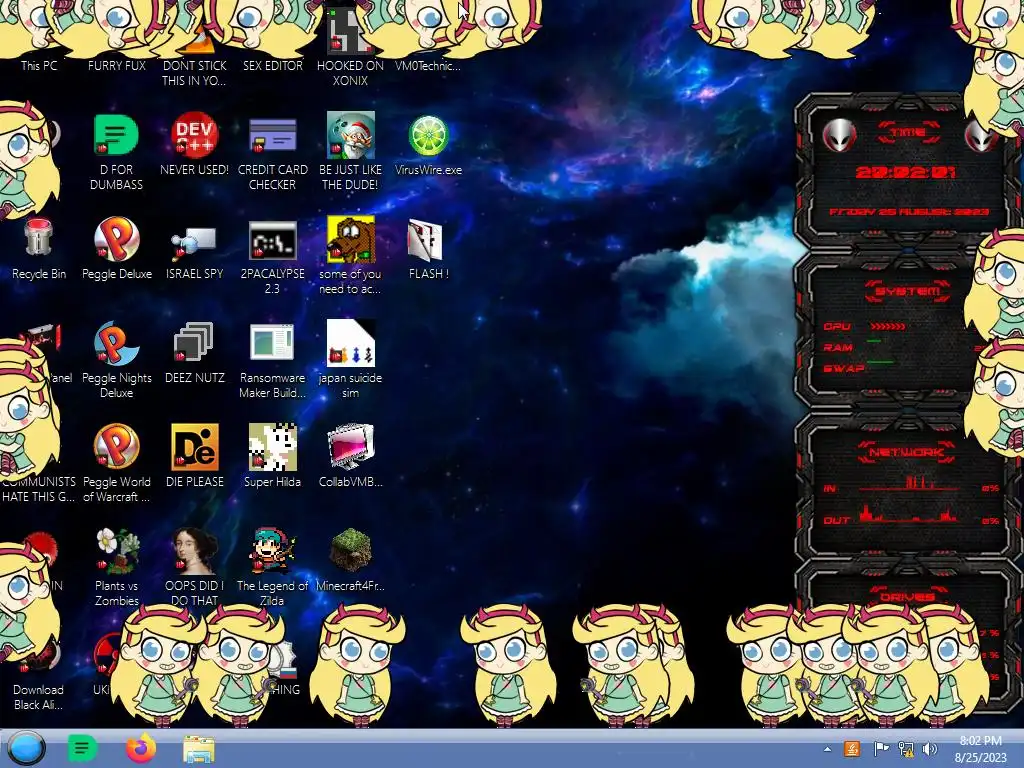
Task: Open the SEX EDITOR desktop label
Action: 272,65
